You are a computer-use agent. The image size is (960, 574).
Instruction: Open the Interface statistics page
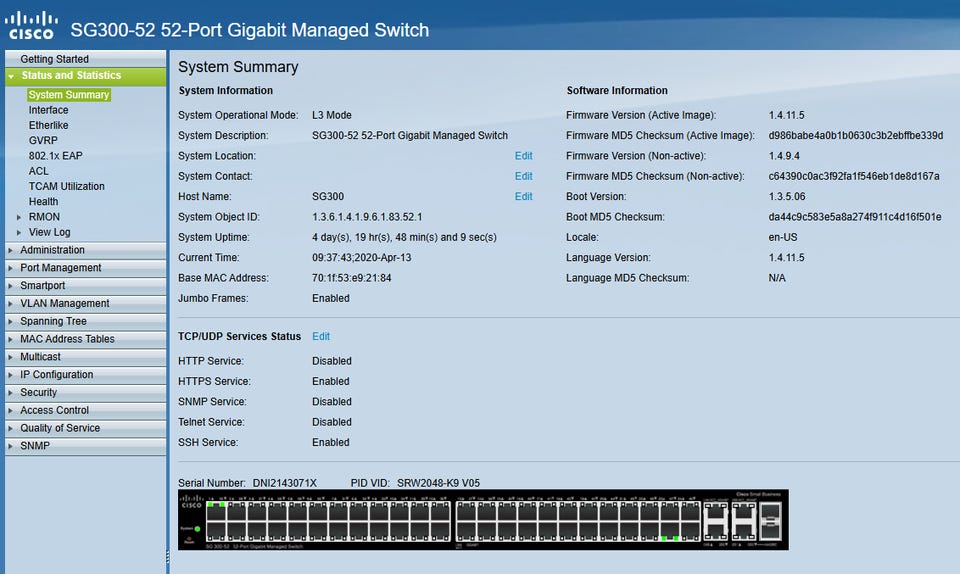[48, 110]
